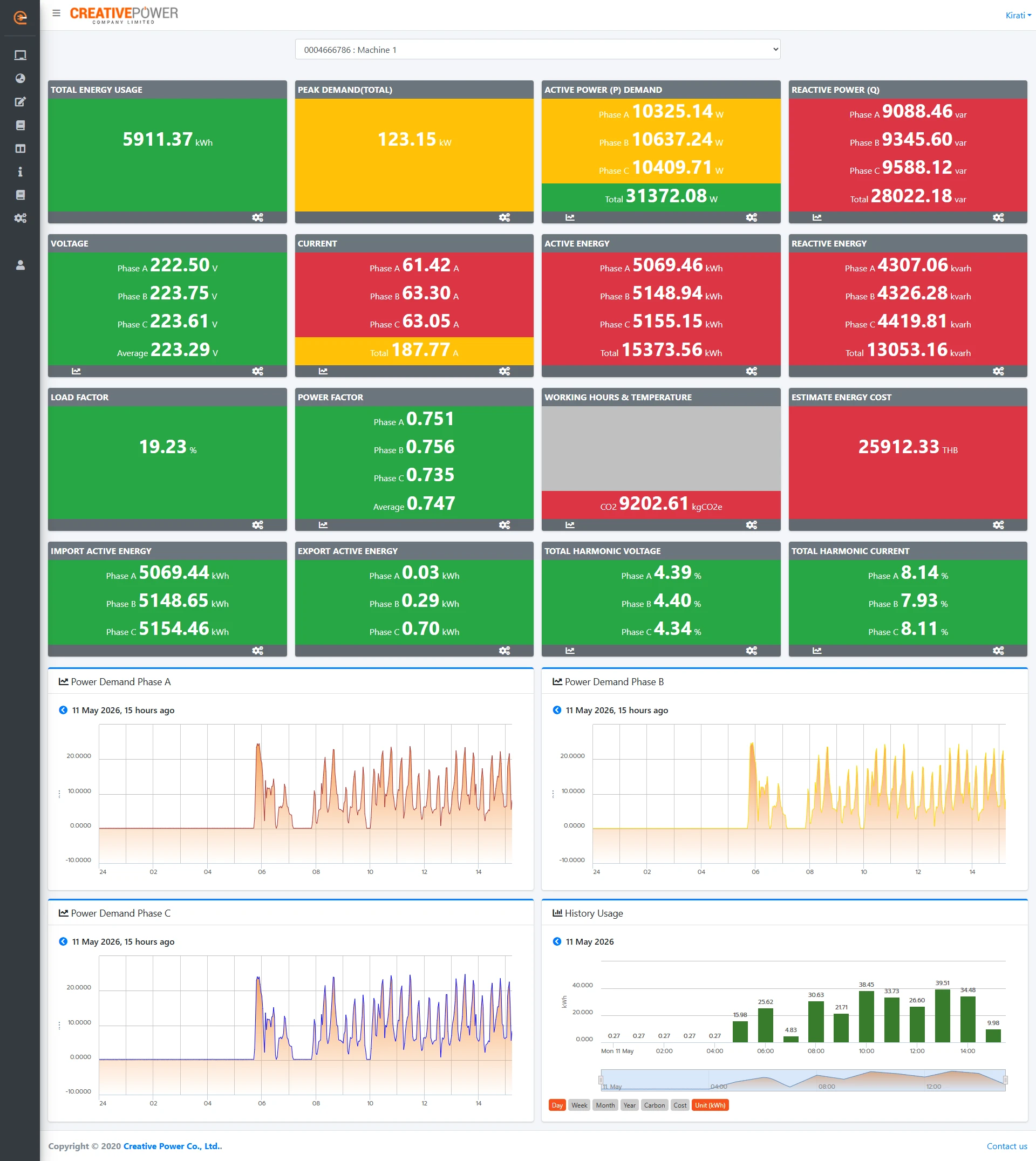1036x1161 pixels.
Task: Click the Creative Power logo
Action: point(124,15)
